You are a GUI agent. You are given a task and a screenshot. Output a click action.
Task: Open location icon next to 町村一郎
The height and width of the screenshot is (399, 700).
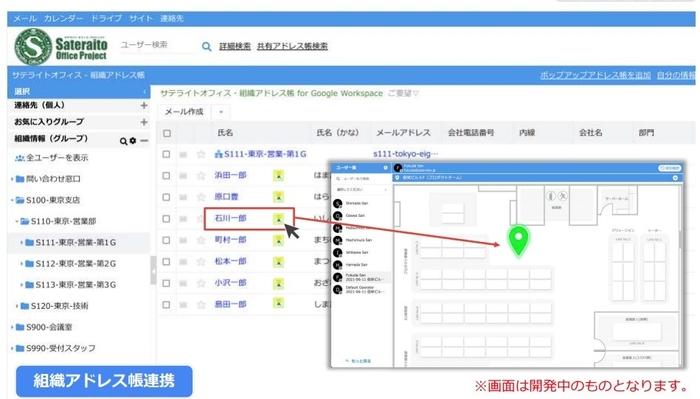coord(279,240)
